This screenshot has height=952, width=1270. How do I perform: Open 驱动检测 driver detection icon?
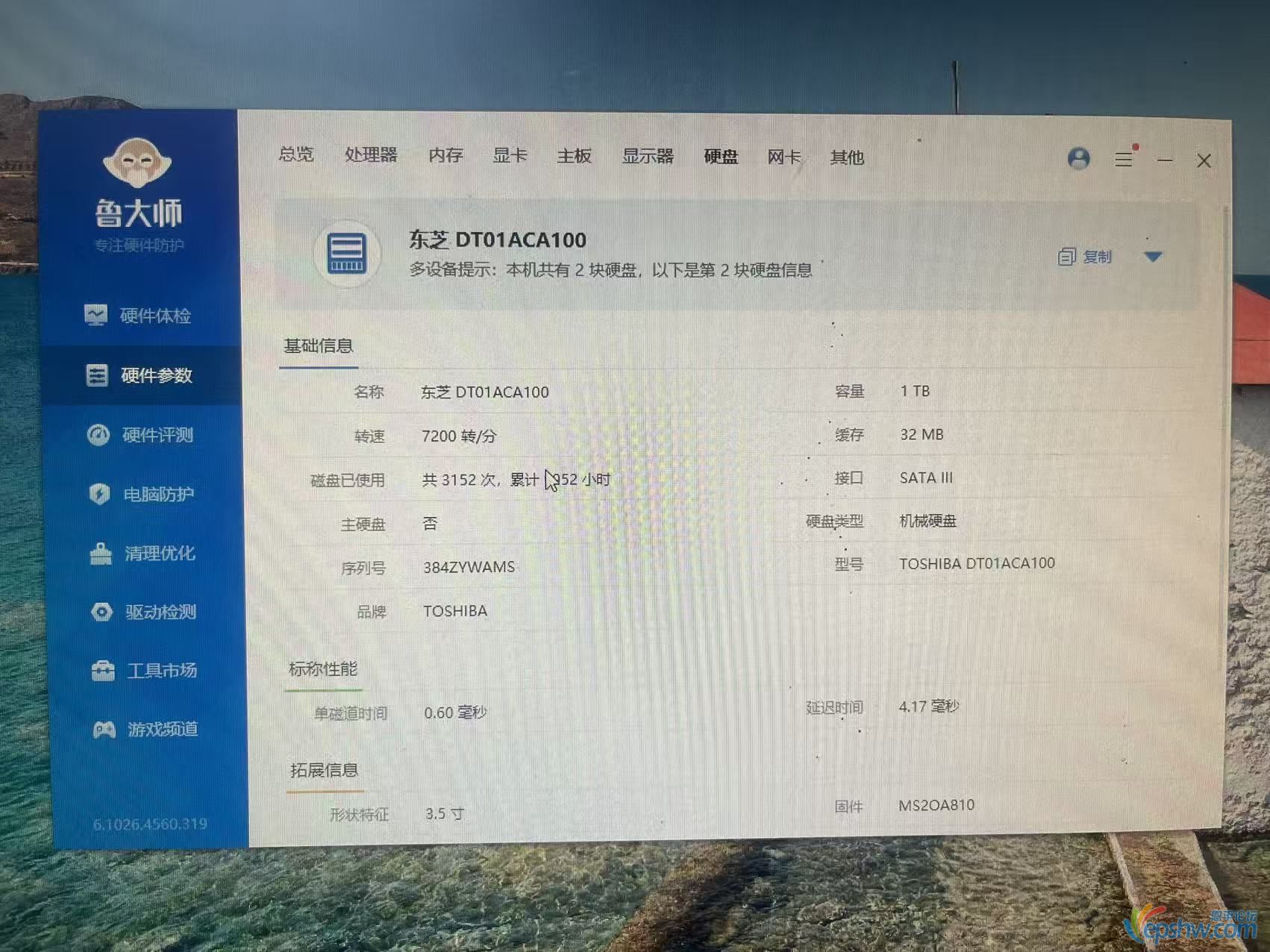tap(101, 612)
